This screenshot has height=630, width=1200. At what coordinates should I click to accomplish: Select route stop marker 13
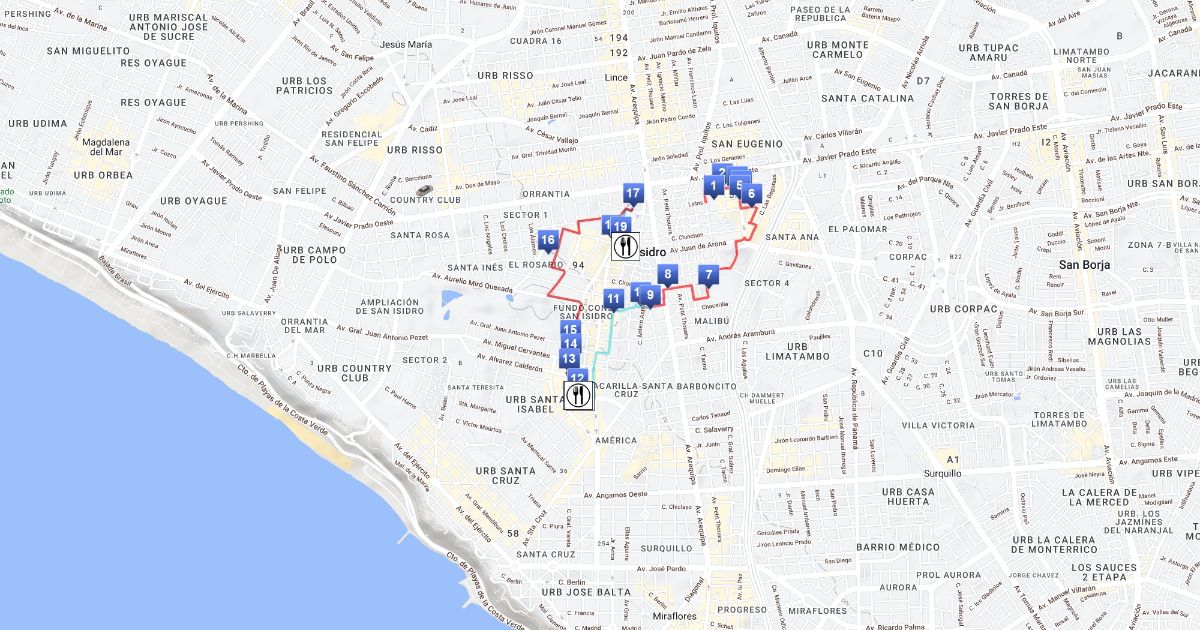(x=569, y=359)
